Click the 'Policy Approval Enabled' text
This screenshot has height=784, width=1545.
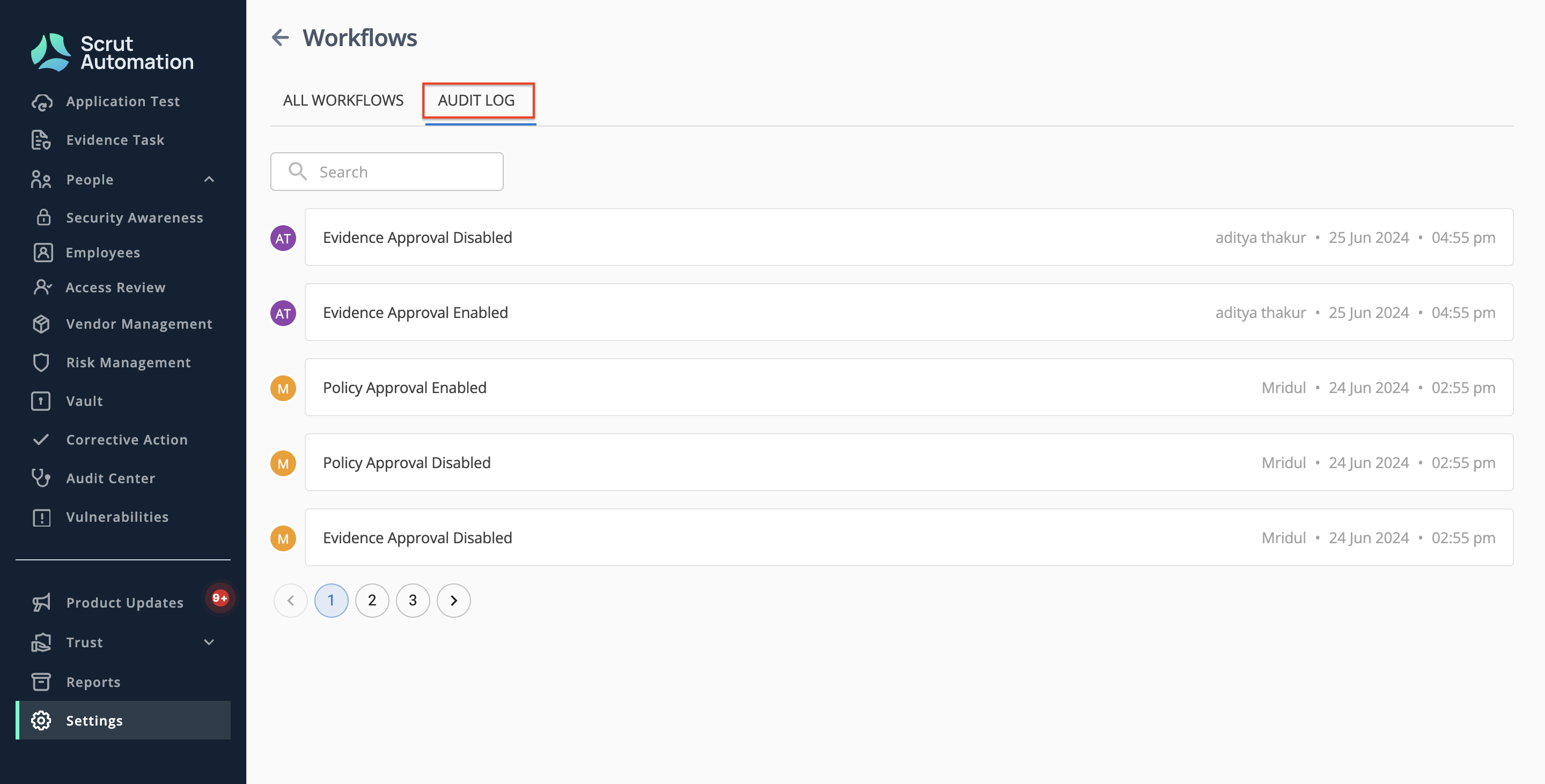(x=405, y=388)
